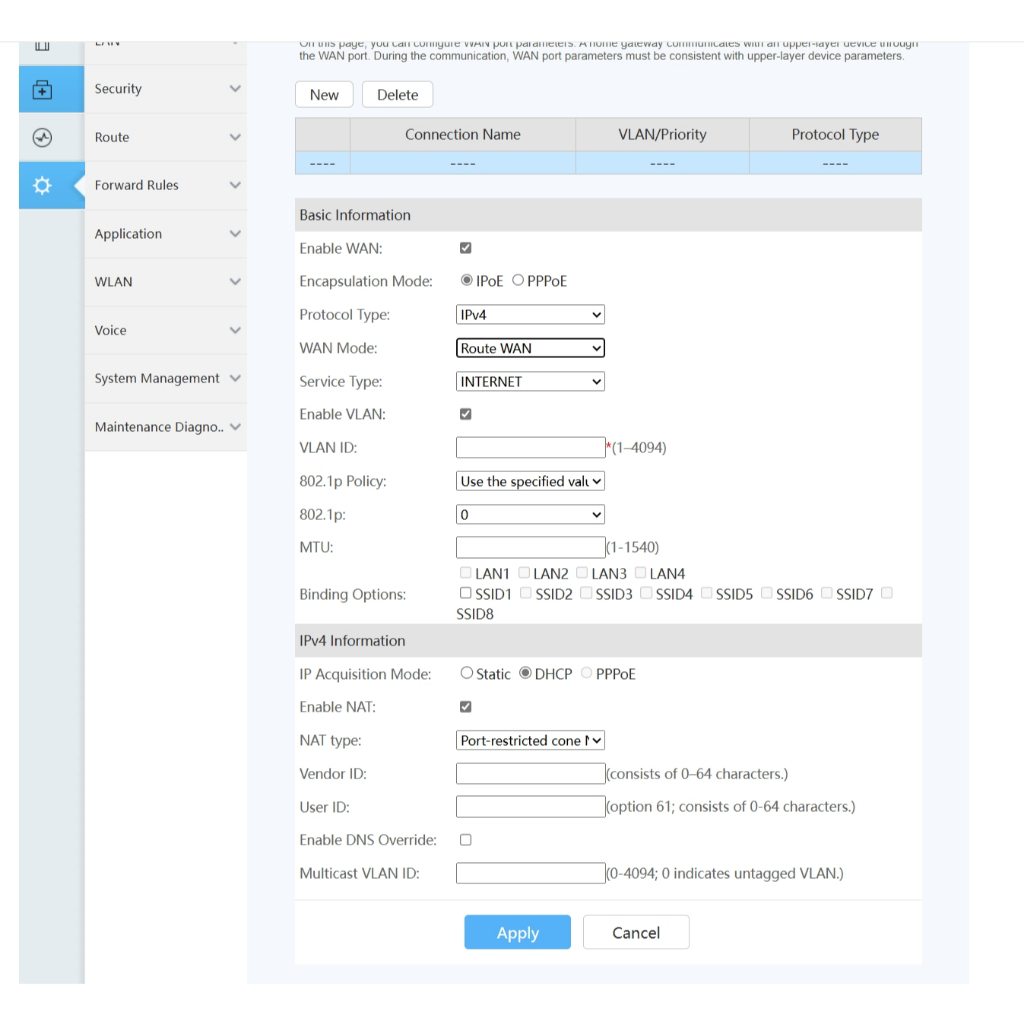Click the pulse monitor sidebar icon
Image resolution: width=1024 pixels, height=1024 pixels.
[x=42, y=138]
